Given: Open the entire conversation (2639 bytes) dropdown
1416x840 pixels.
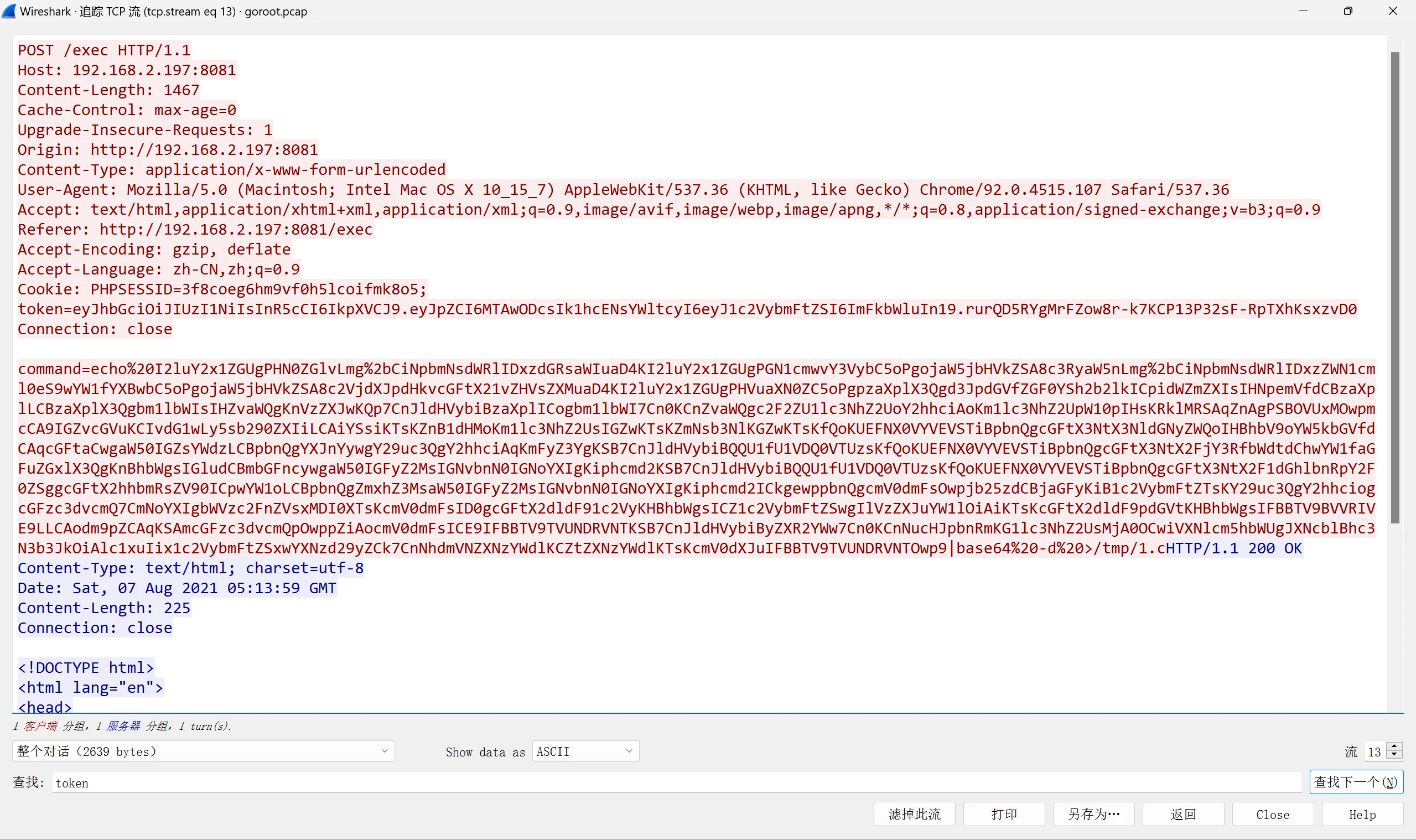Looking at the screenshot, I should click(203, 751).
